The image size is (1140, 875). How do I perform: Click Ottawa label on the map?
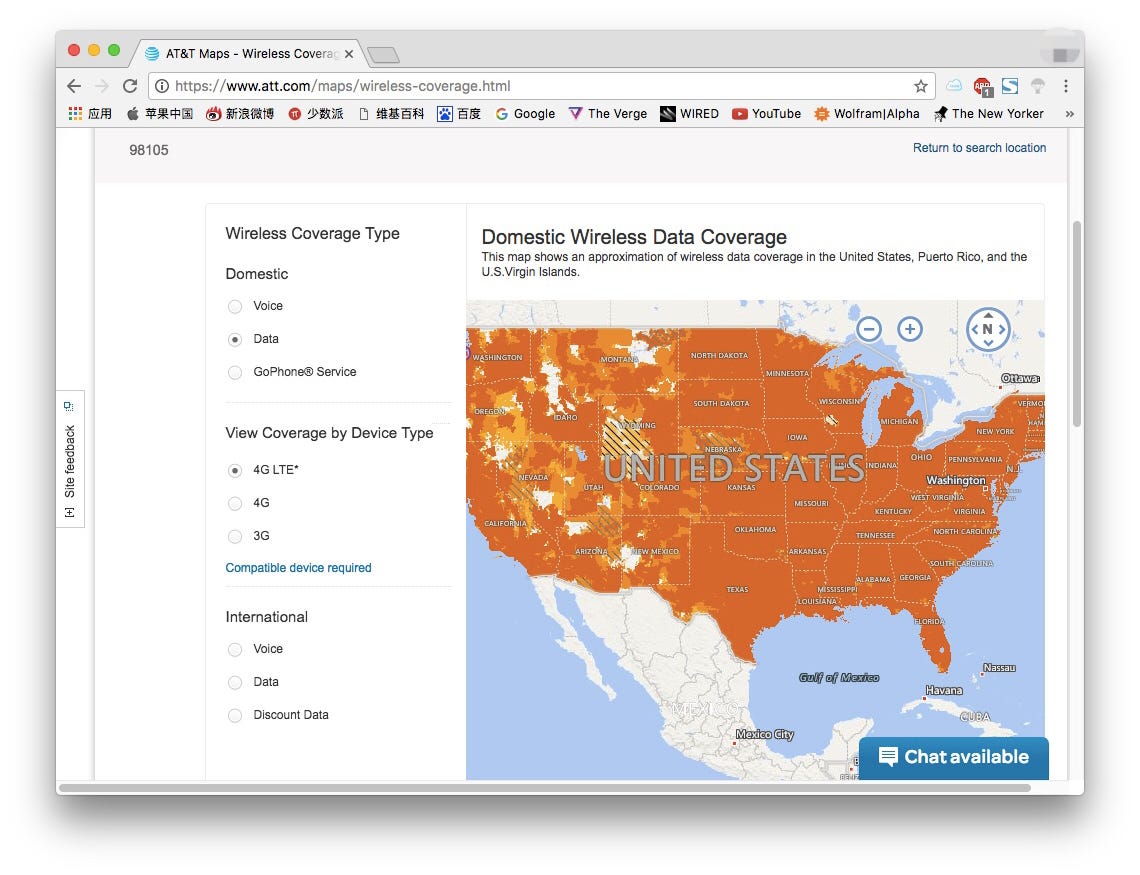click(1020, 378)
